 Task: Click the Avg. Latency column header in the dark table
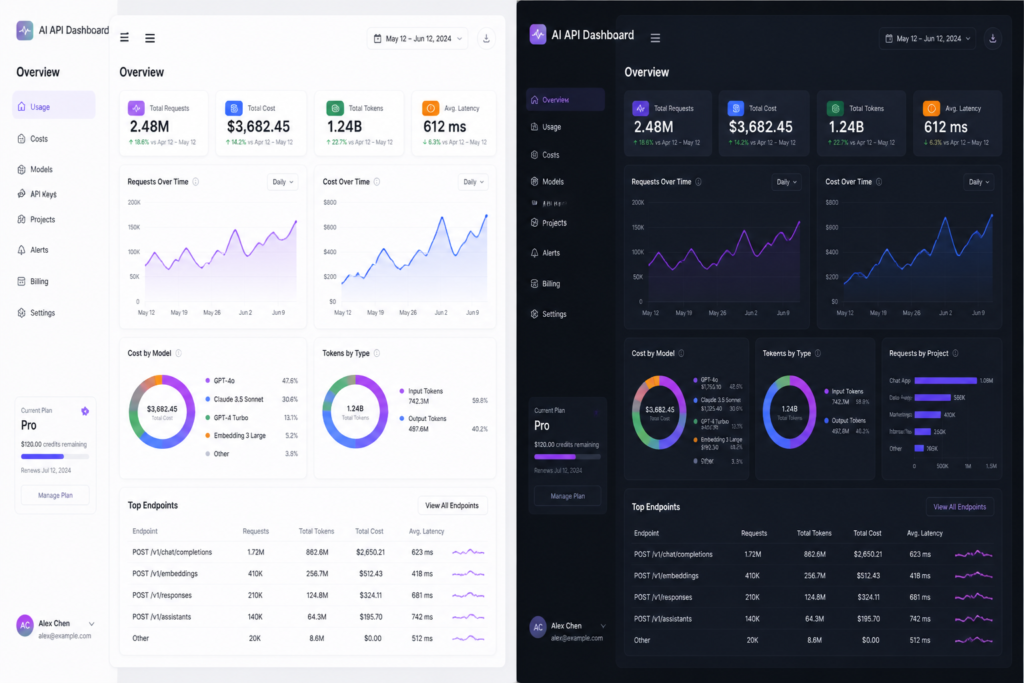(925, 533)
